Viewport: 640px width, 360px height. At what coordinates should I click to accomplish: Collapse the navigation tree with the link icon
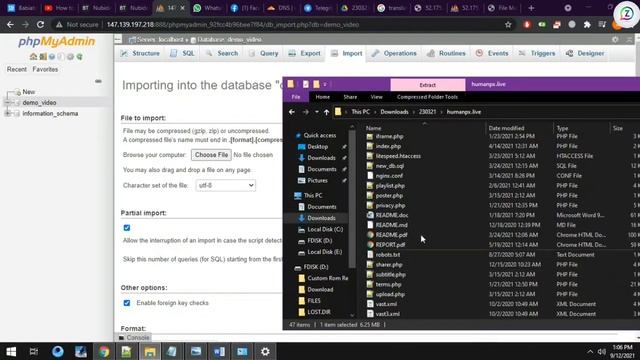tap(98, 81)
